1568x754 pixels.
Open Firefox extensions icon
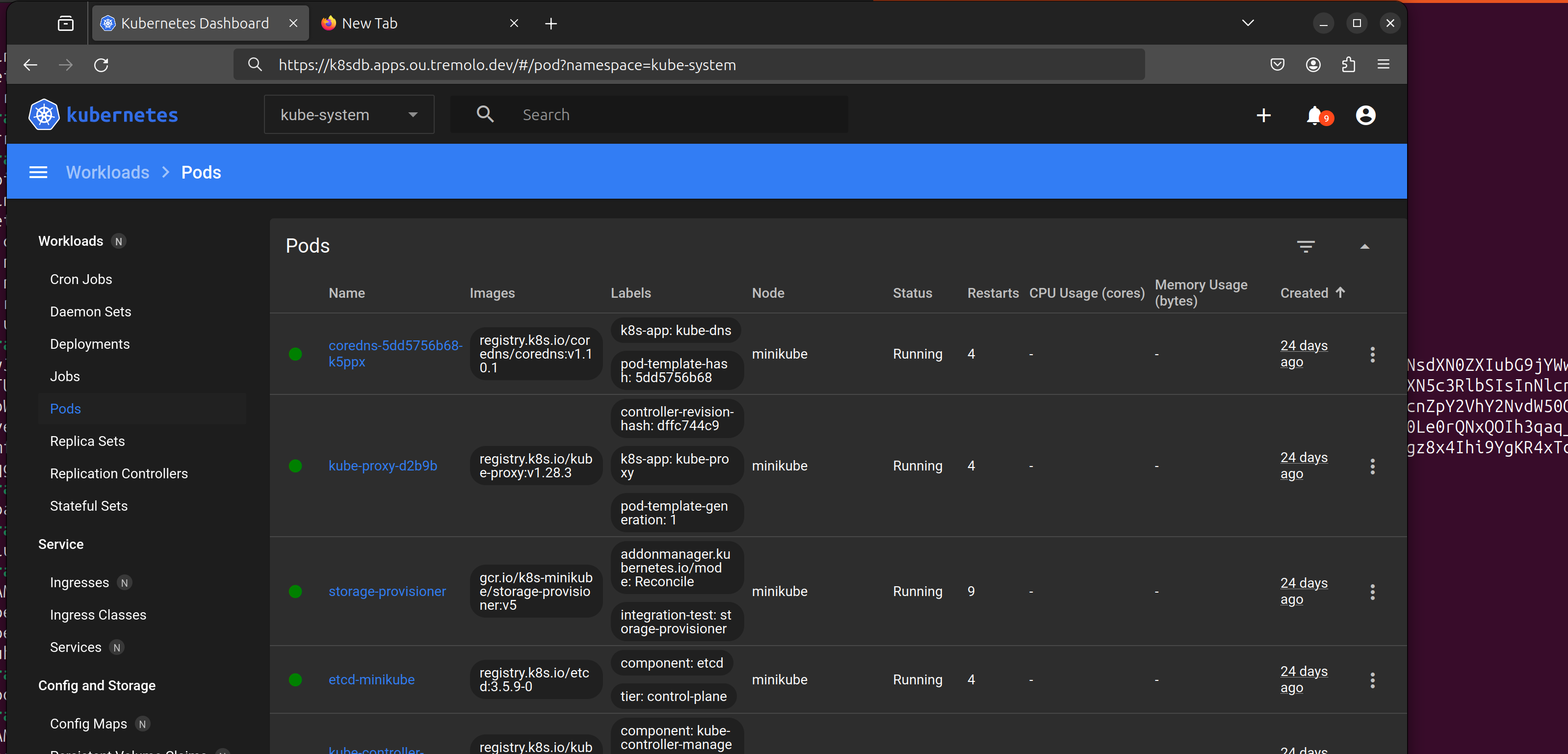tap(1348, 64)
